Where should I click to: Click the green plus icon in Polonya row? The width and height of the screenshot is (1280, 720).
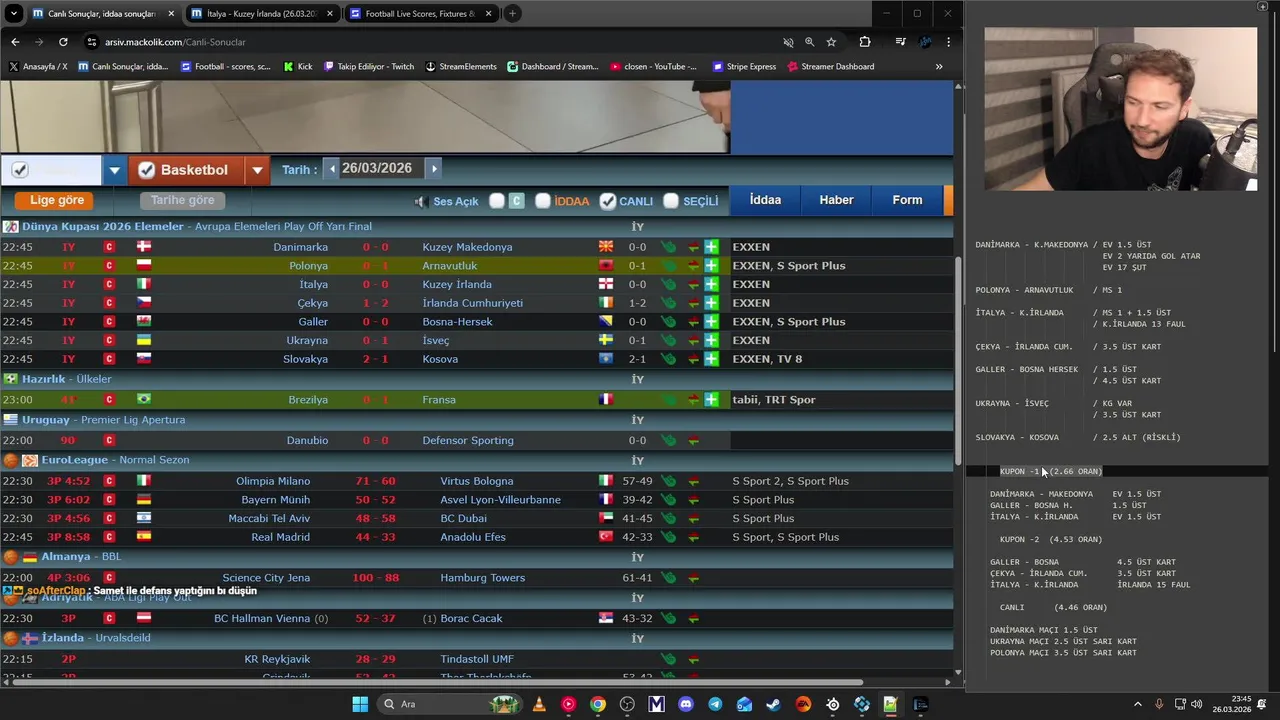coord(711,266)
